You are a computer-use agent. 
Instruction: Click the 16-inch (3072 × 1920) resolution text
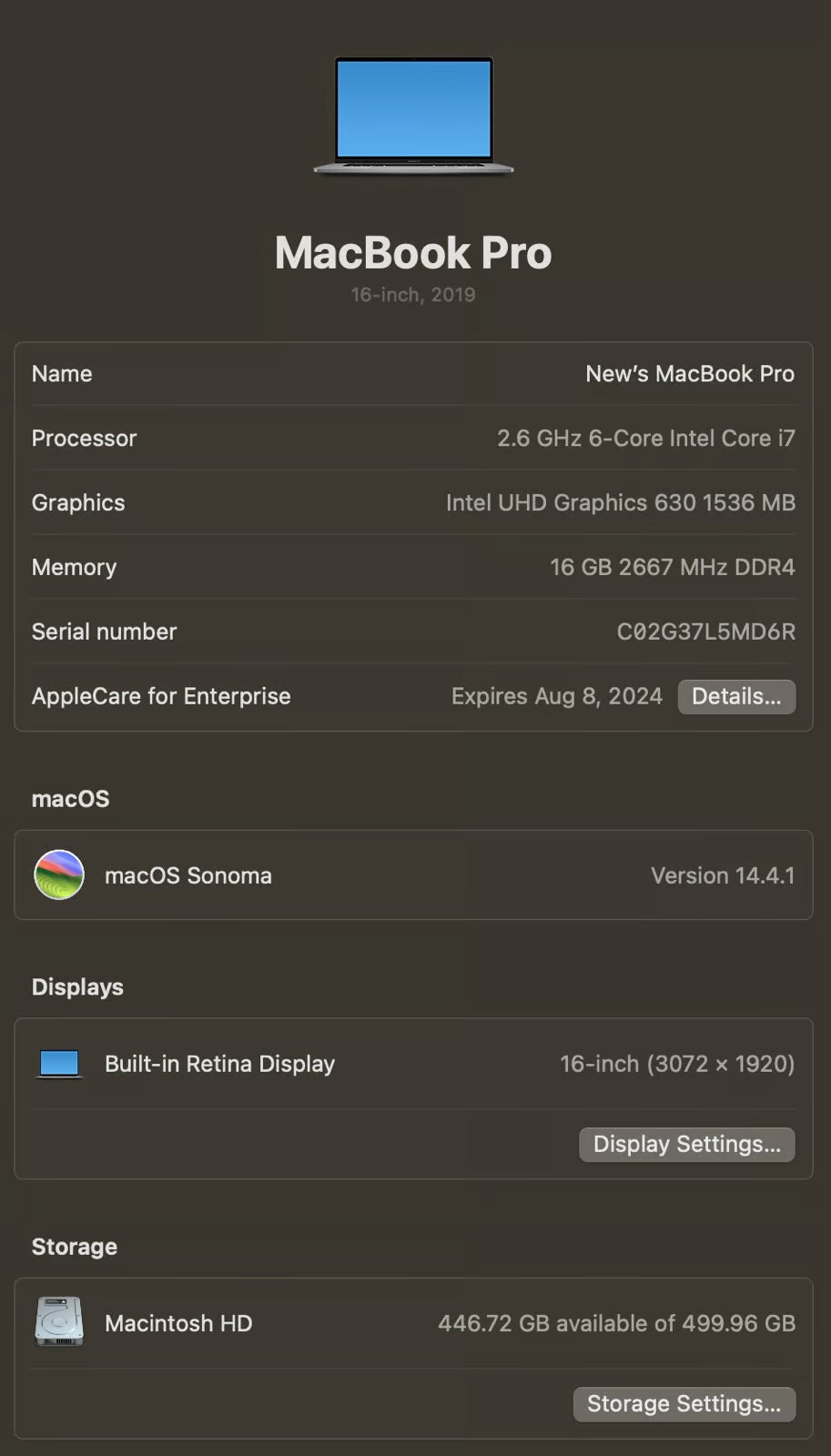[x=677, y=1064]
